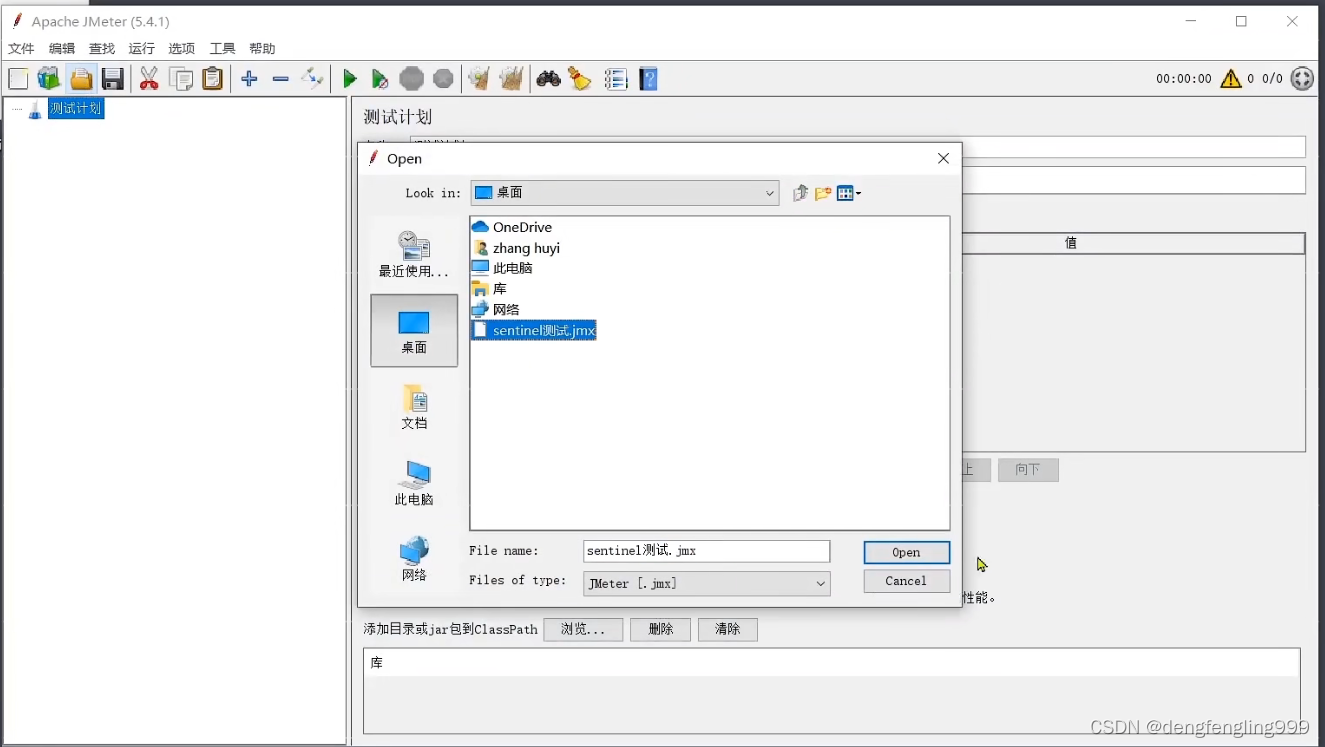Go up one level in Open dialog

pyautogui.click(x=800, y=193)
